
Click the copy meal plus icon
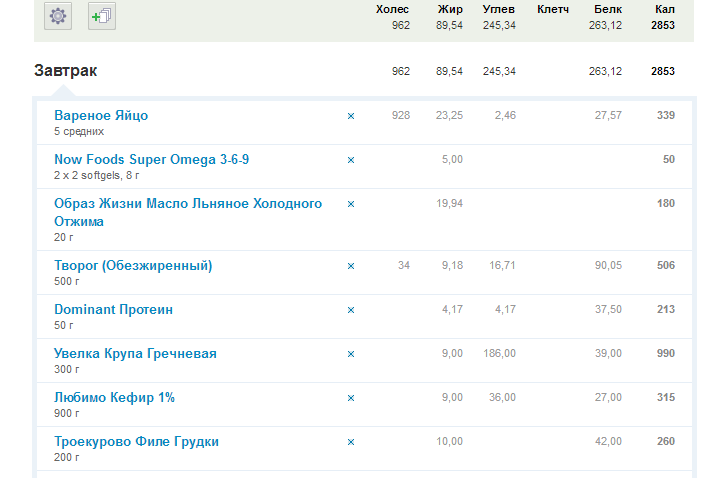[102, 16]
